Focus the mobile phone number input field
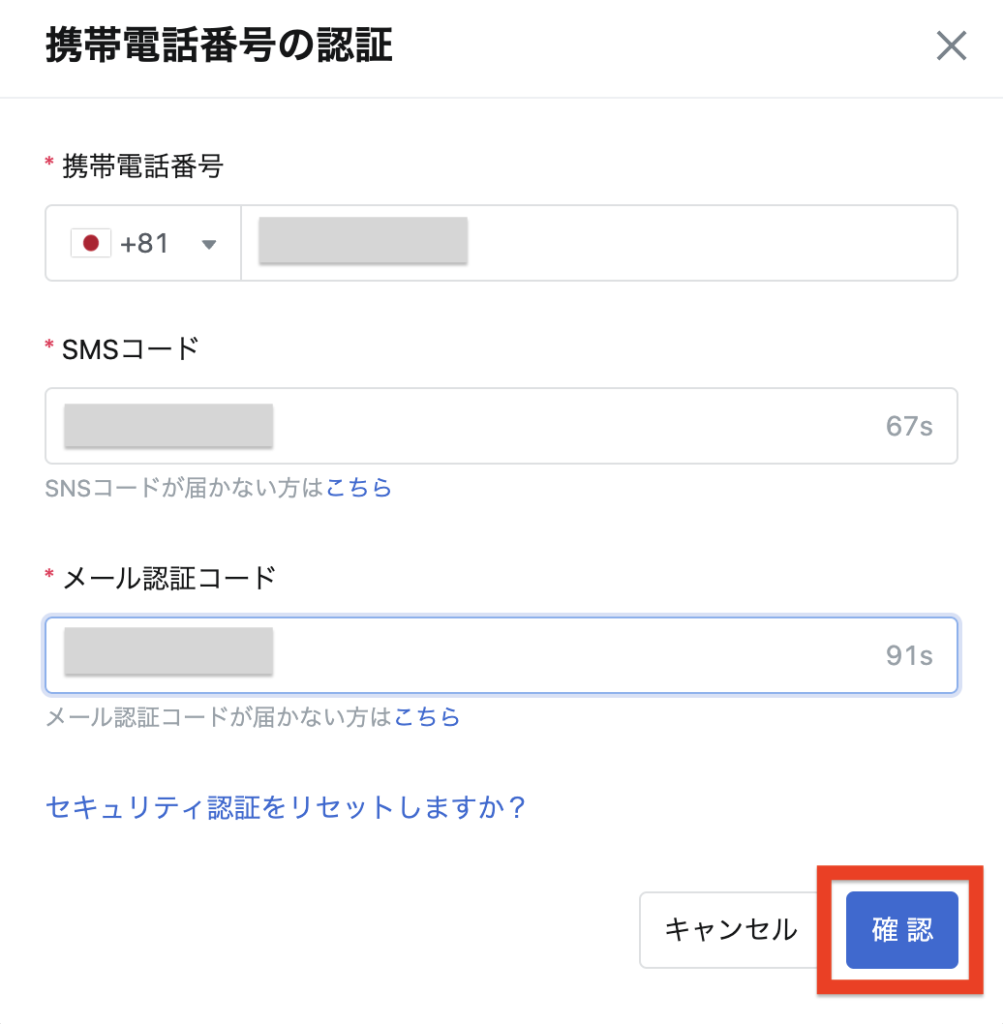1003x1024 pixels. (599, 244)
